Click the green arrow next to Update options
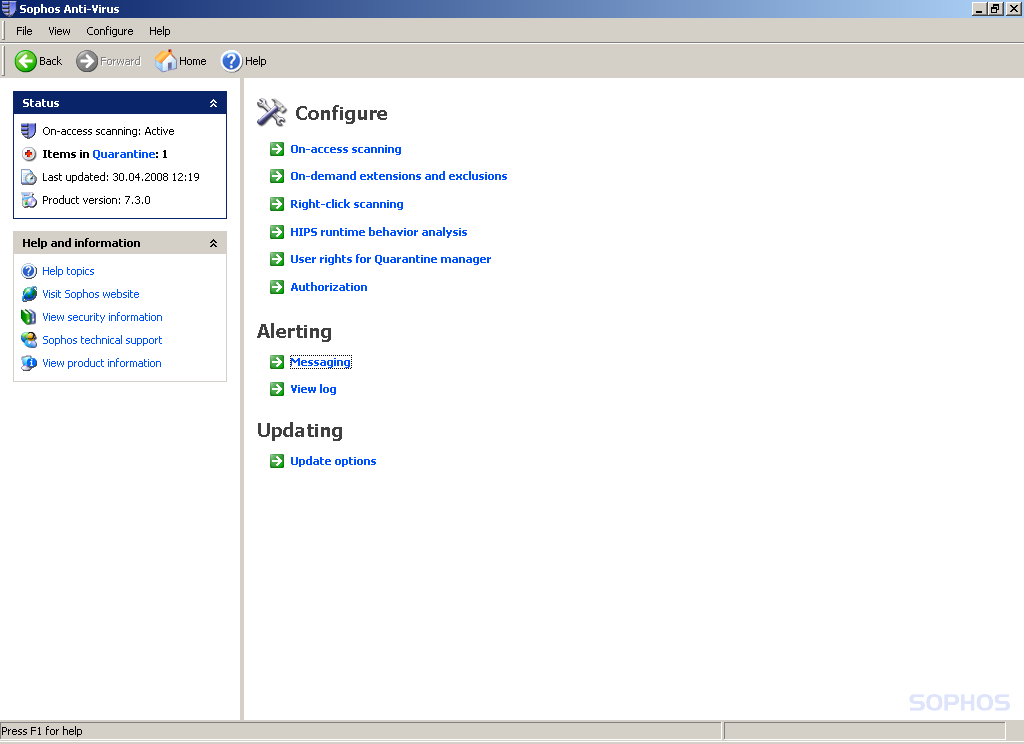The width and height of the screenshot is (1024, 744). click(277, 461)
